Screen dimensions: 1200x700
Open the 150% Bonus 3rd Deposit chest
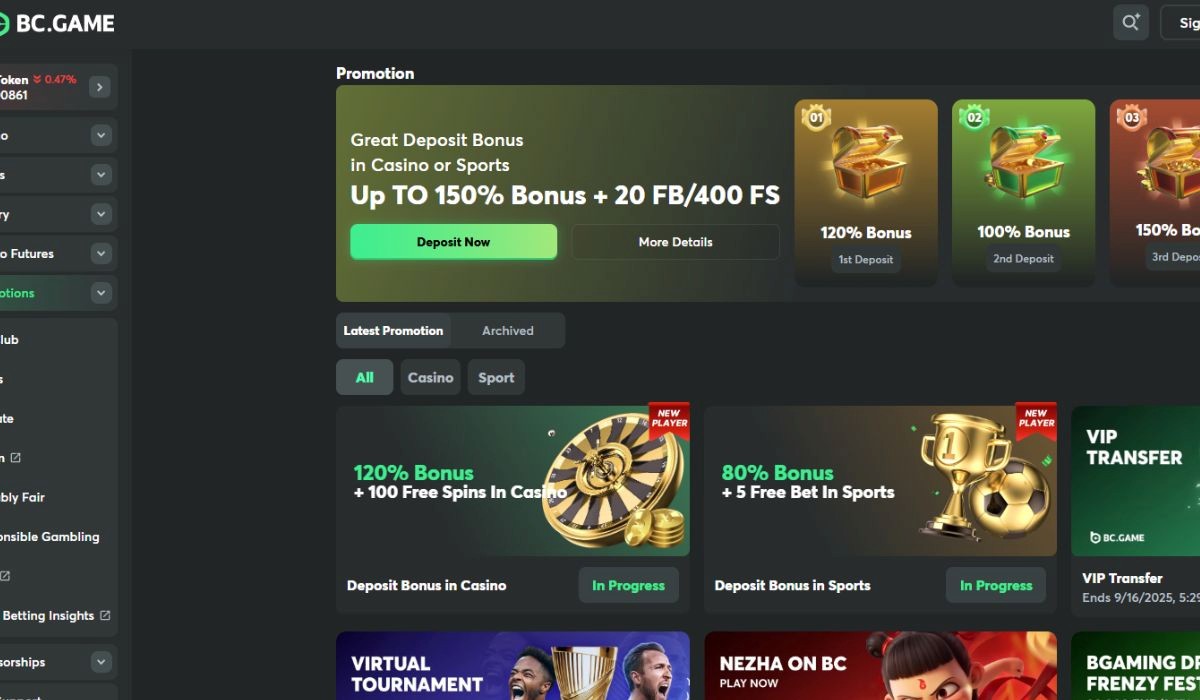1155,192
